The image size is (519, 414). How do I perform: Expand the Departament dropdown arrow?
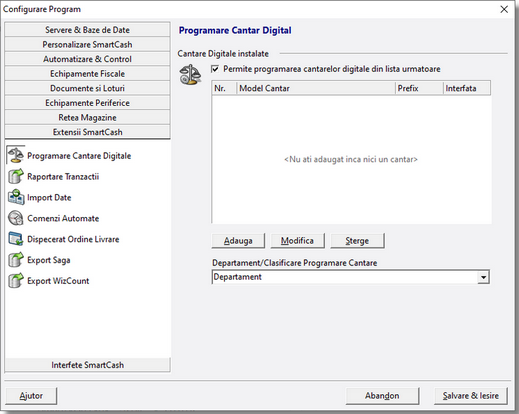pos(483,277)
